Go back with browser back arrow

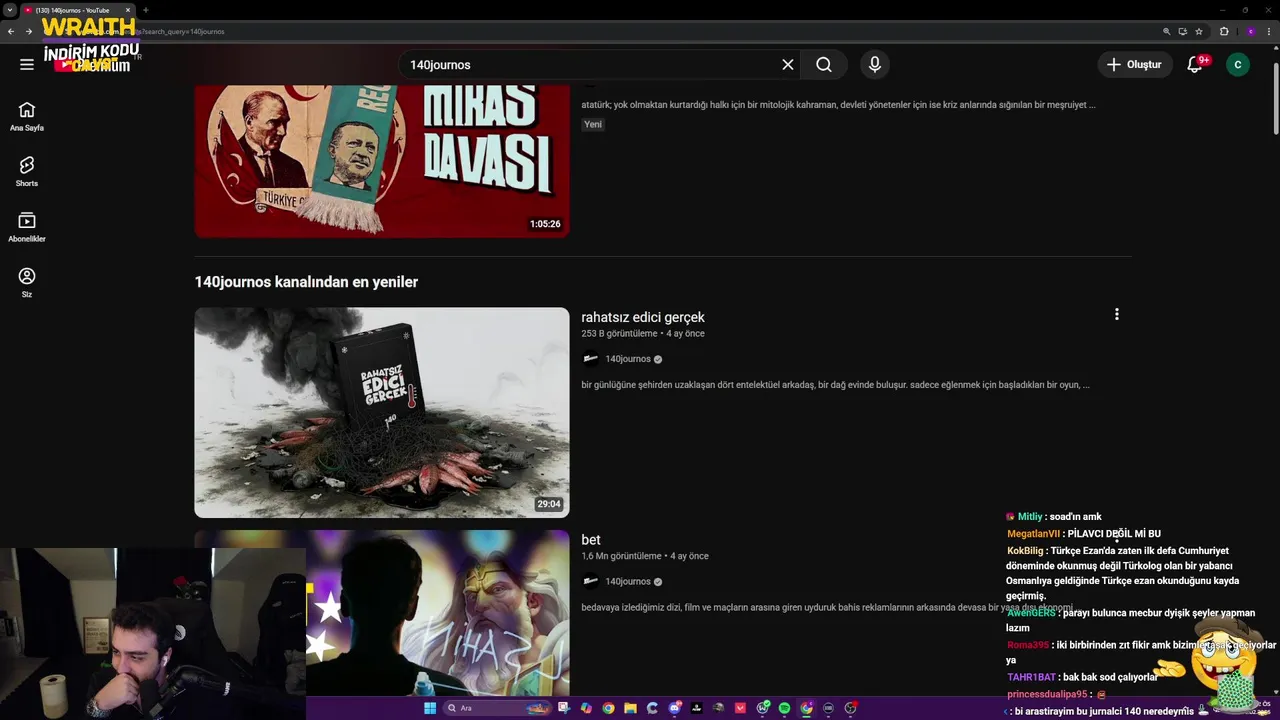click(10, 31)
